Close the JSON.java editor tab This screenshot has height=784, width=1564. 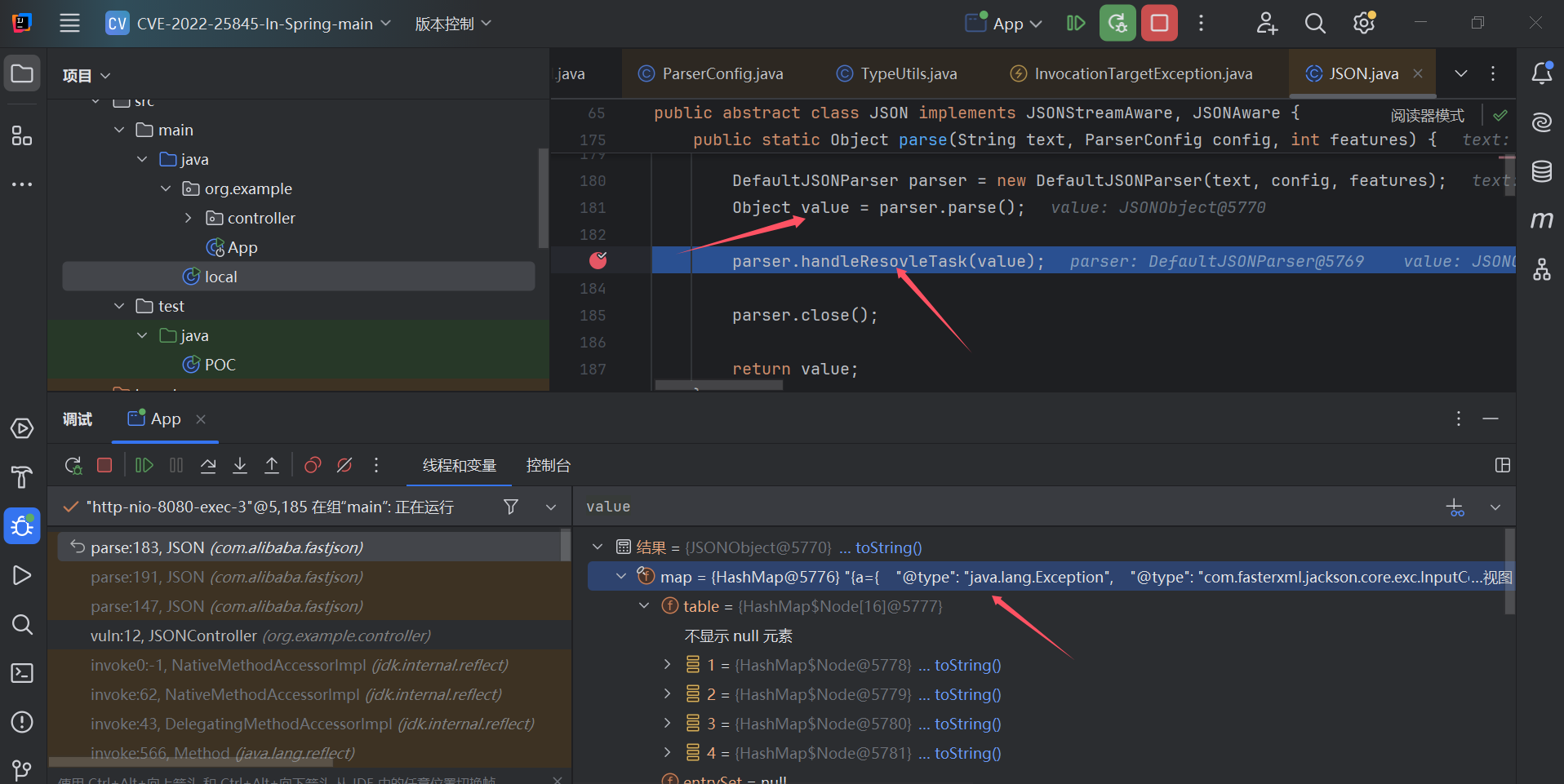pos(1418,73)
